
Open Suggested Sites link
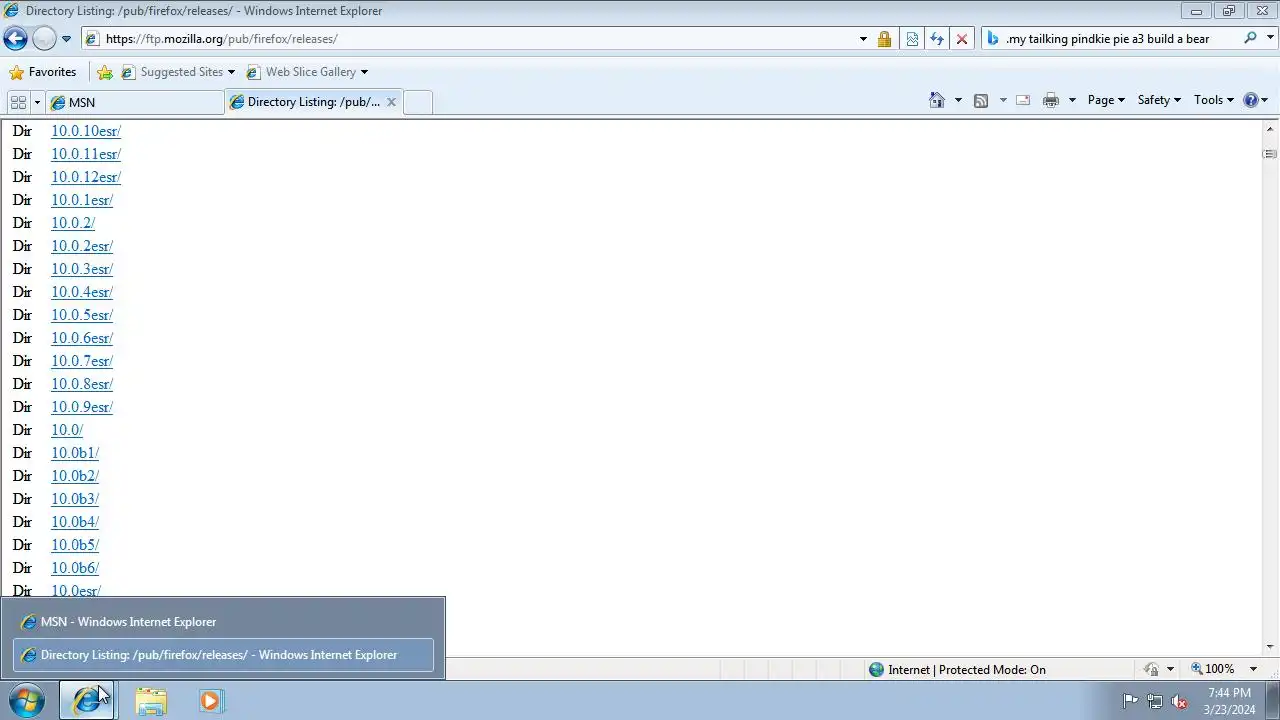pos(177,72)
